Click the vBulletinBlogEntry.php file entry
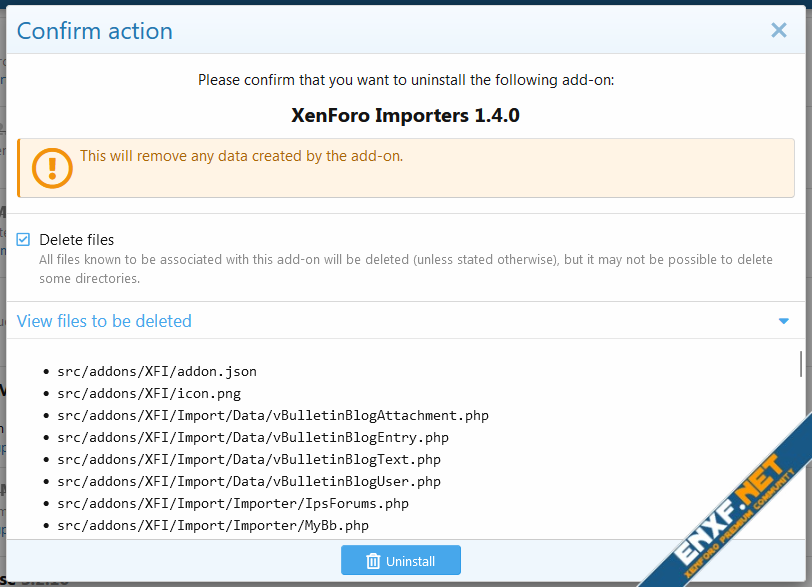This screenshot has height=587, width=812. pos(253,437)
